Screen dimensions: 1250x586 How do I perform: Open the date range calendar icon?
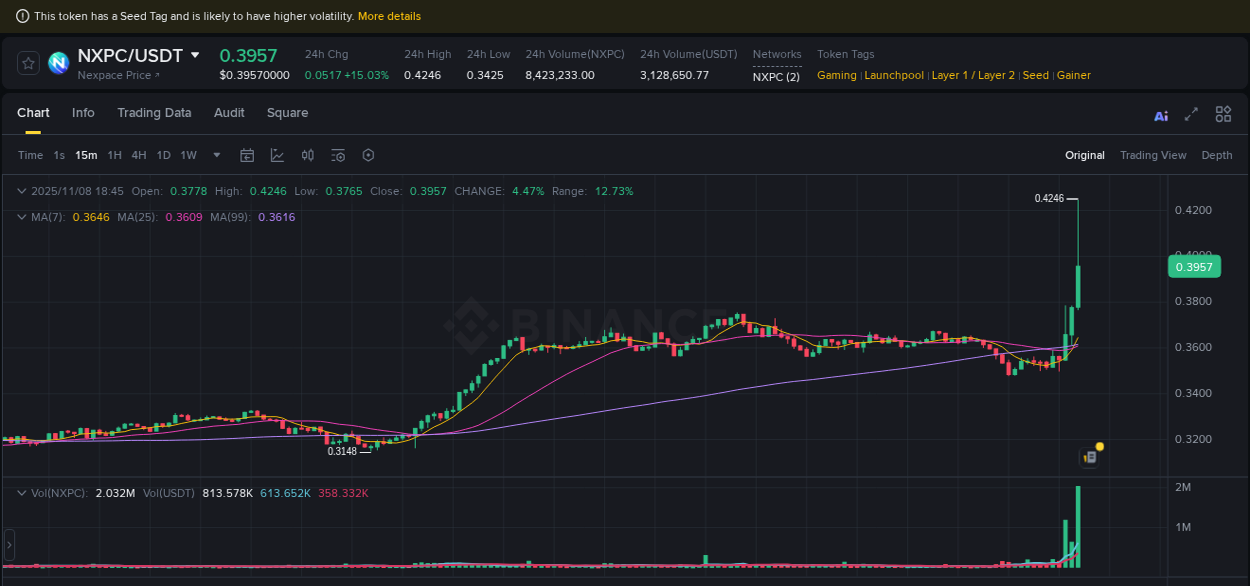tap(247, 155)
